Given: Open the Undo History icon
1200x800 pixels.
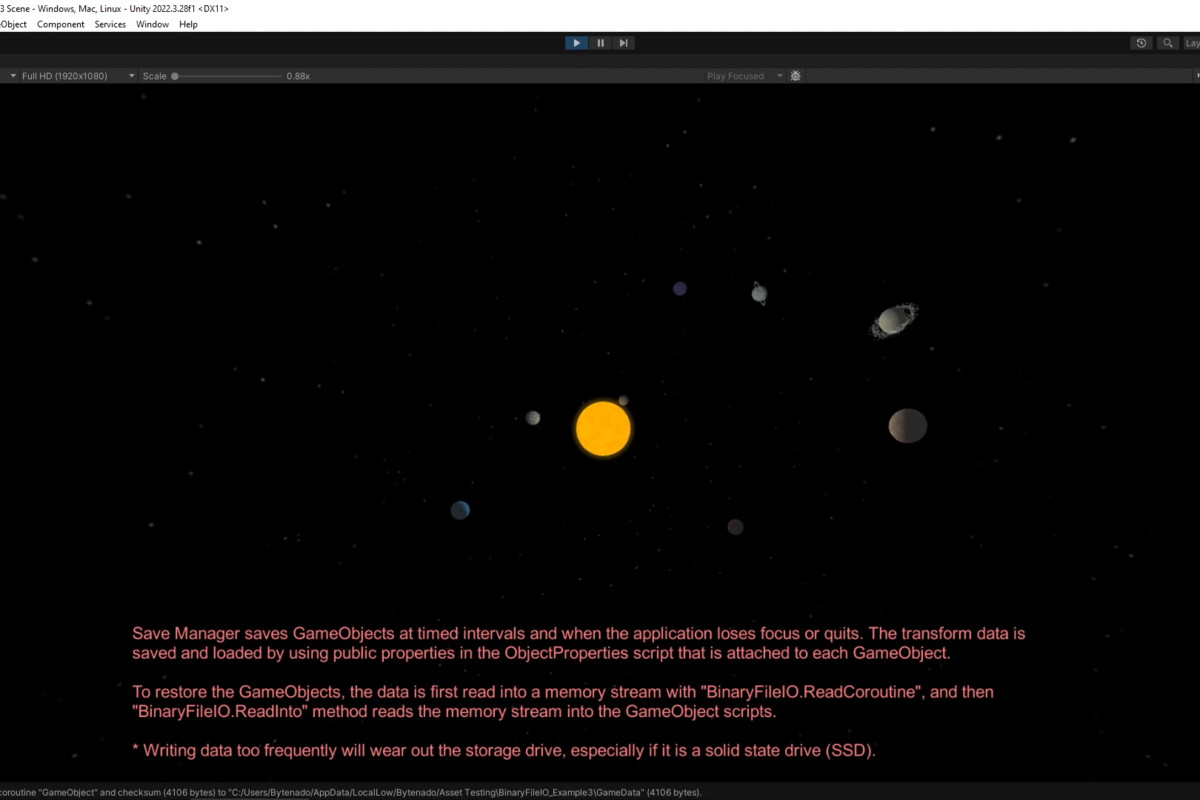Looking at the screenshot, I should tap(1141, 43).
